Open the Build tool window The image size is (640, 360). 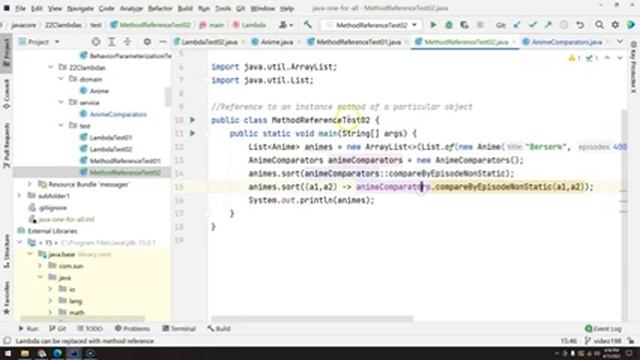pyautogui.click(x=219, y=329)
